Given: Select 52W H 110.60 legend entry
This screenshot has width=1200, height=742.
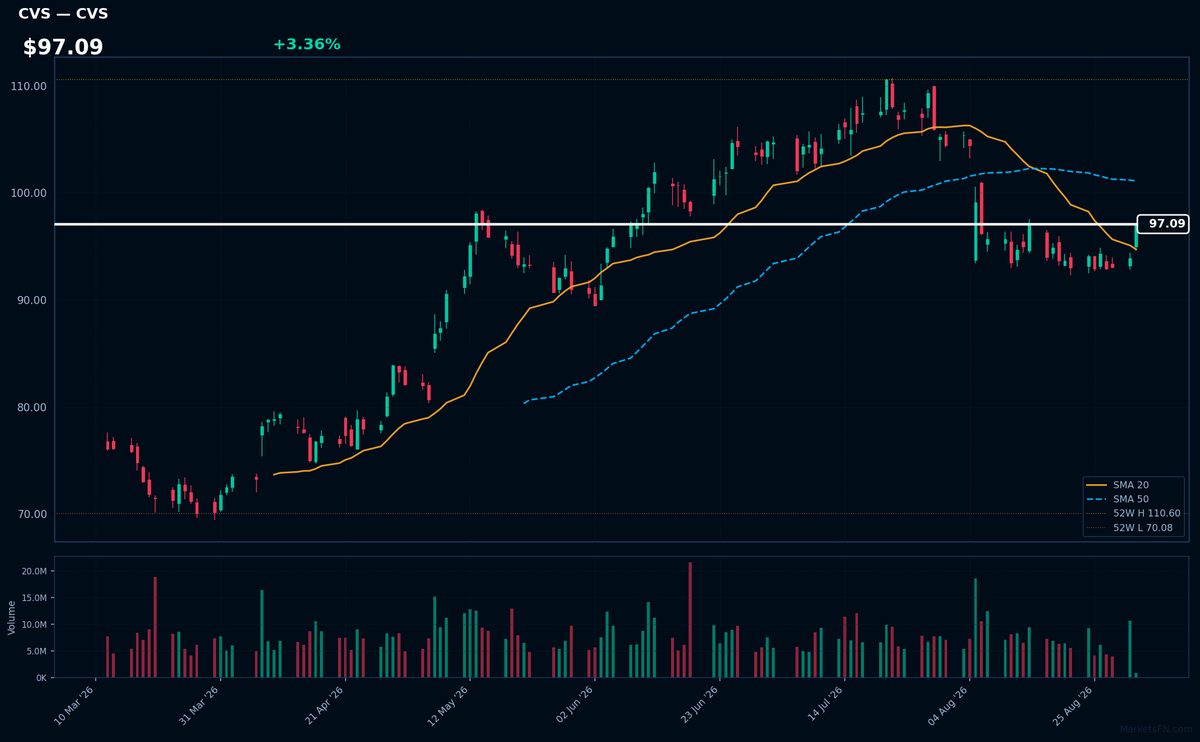Looking at the screenshot, I should pyautogui.click(x=1132, y=513).
